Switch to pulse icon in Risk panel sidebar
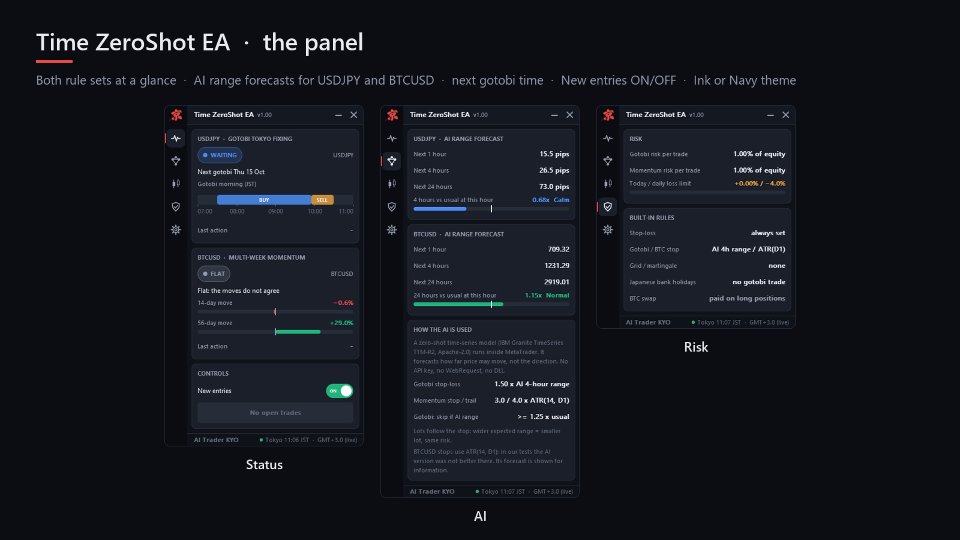Screen dimensions: 960x540 [608, 138]
